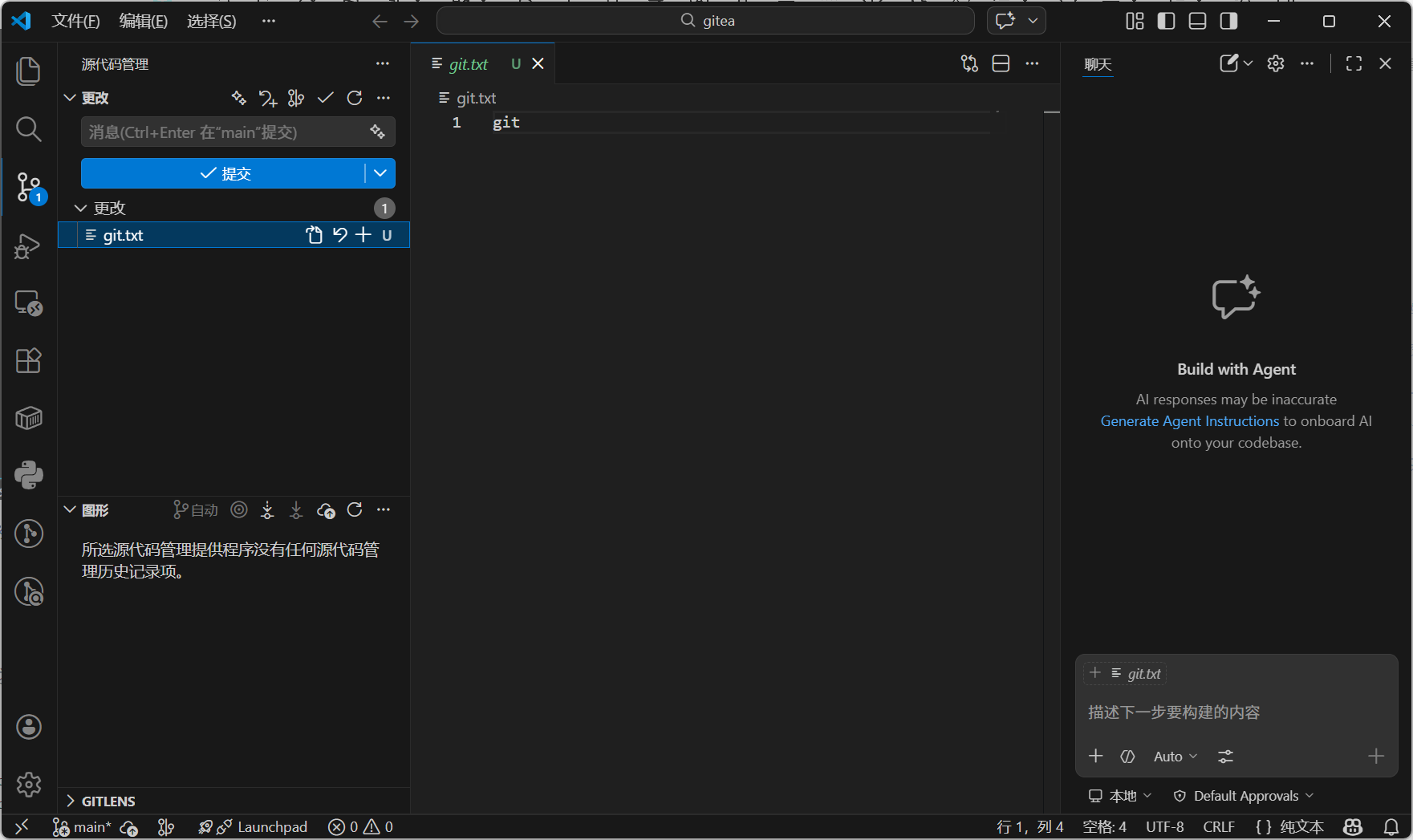Expand the GITLENS section
This screenshot has width=1413, height=840.
coord(71,801)
